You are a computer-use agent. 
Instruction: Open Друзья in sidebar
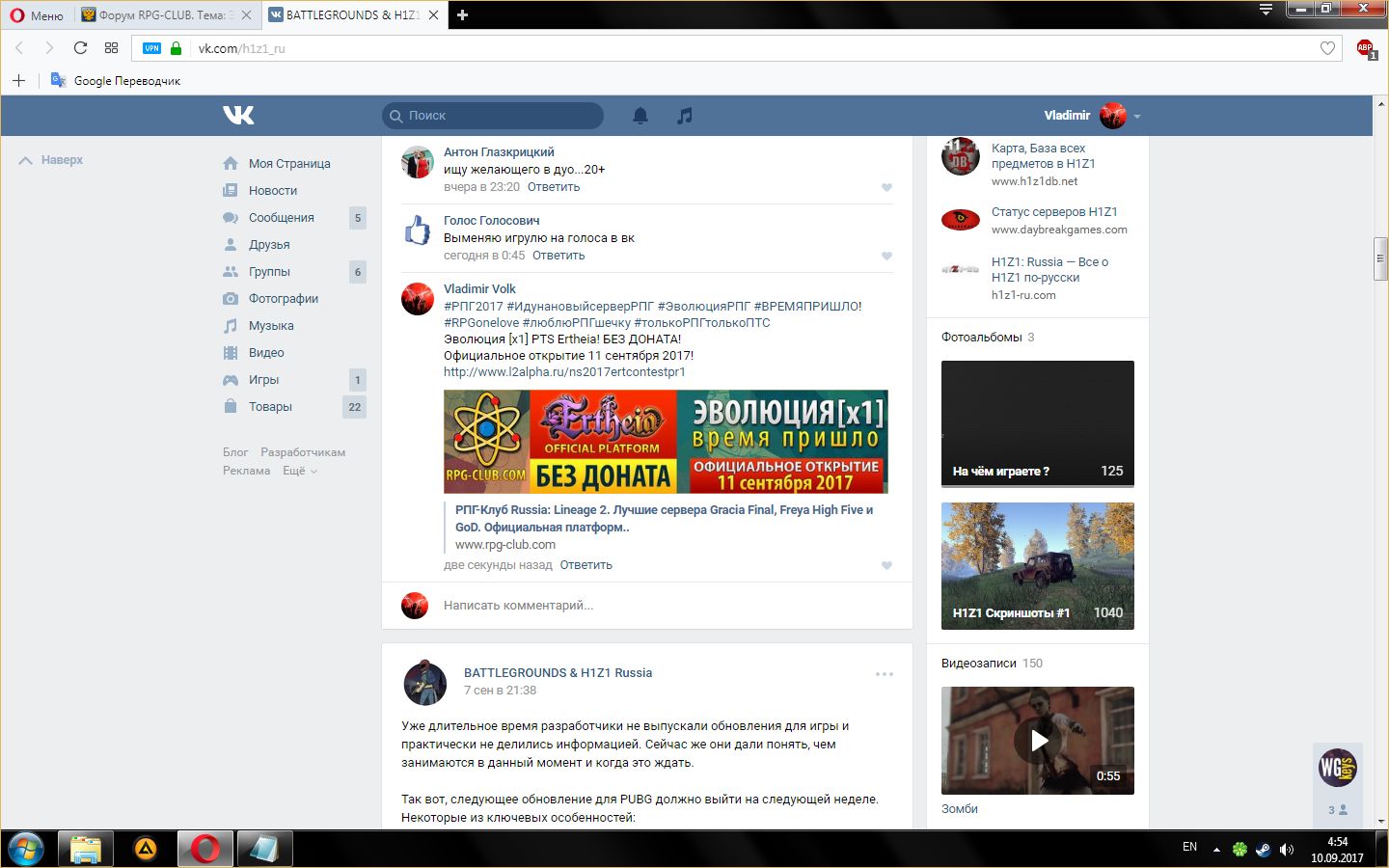click(269, 245)
